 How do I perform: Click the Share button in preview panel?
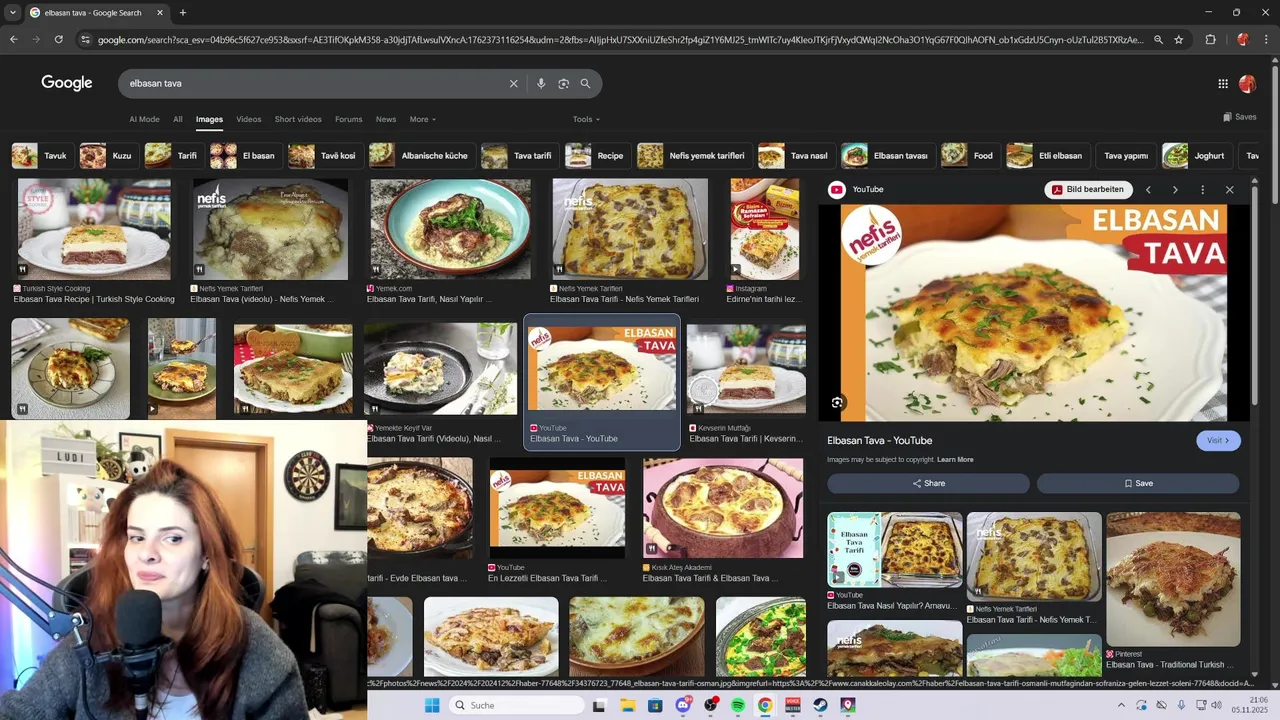(x=928, y=483)
